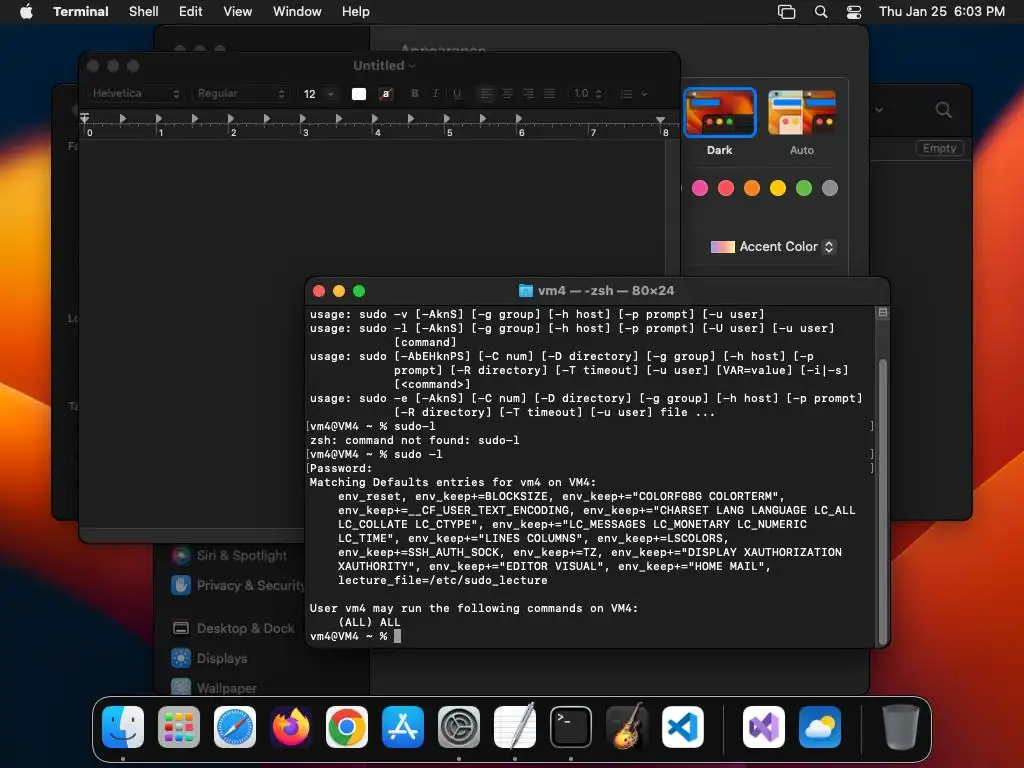Open the Terminal menu in the menu bar
This screenshot has width=1024, height=768.
[x=81, y=12]
